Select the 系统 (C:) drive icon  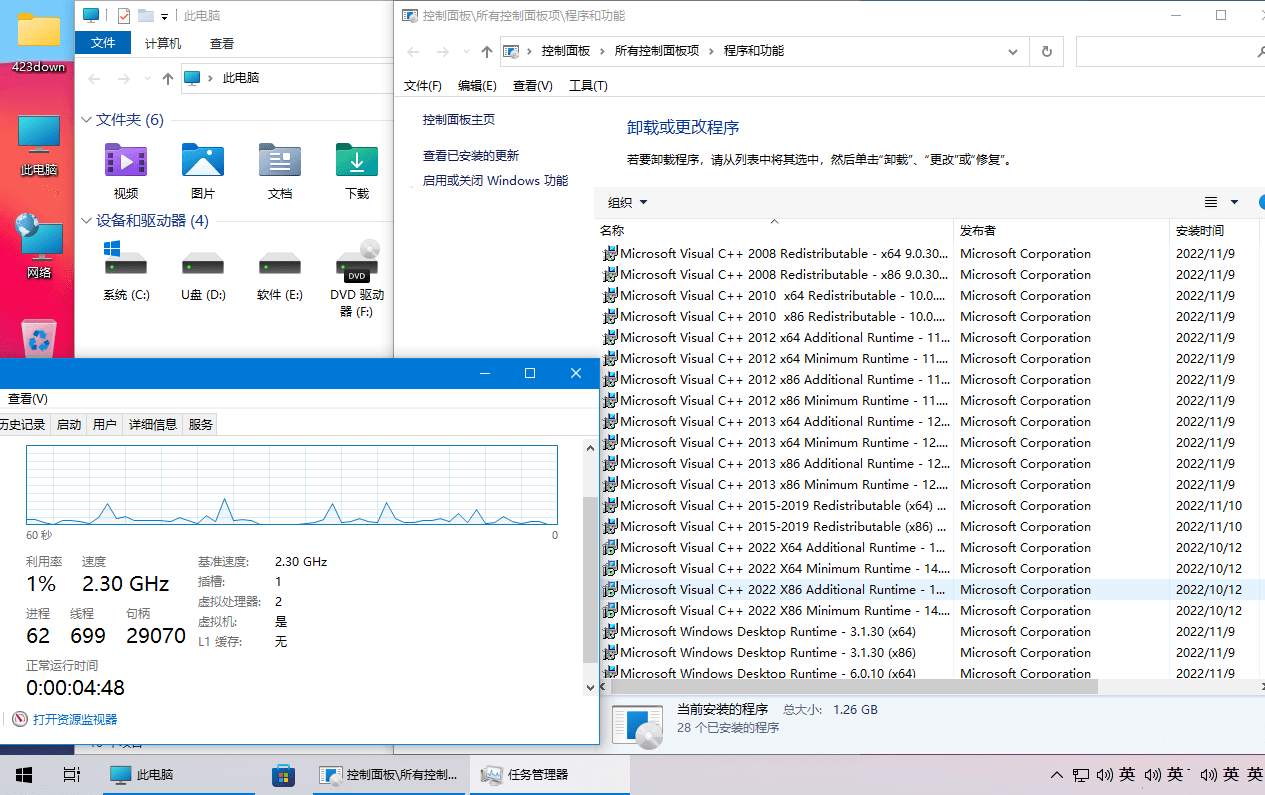[126, 264]
